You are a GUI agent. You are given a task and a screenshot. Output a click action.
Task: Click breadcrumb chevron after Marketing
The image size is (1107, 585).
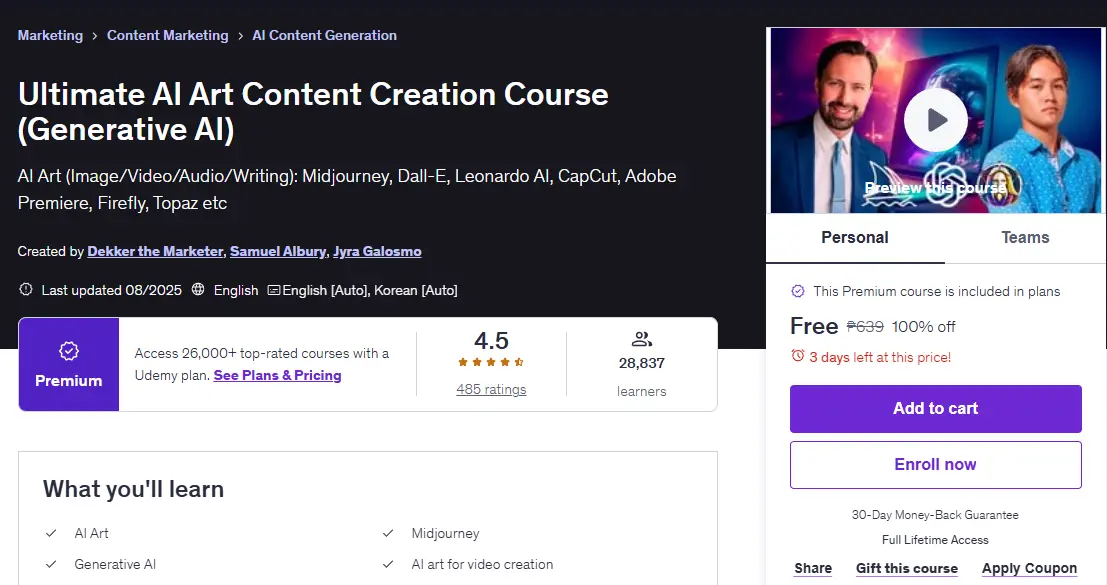[x=95, y=36]
